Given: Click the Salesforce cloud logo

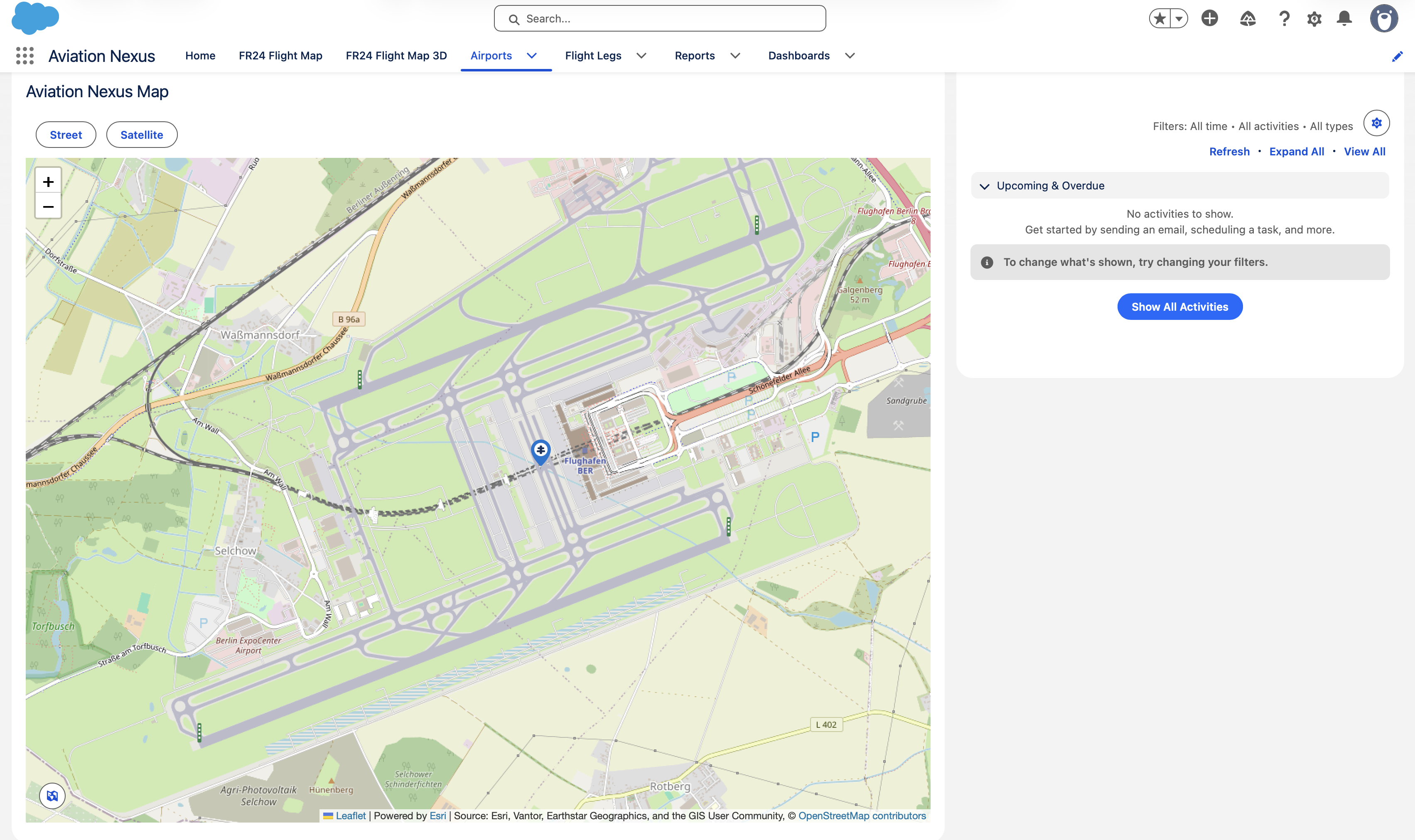Looking at the screenshot, I should pos(35,18).
